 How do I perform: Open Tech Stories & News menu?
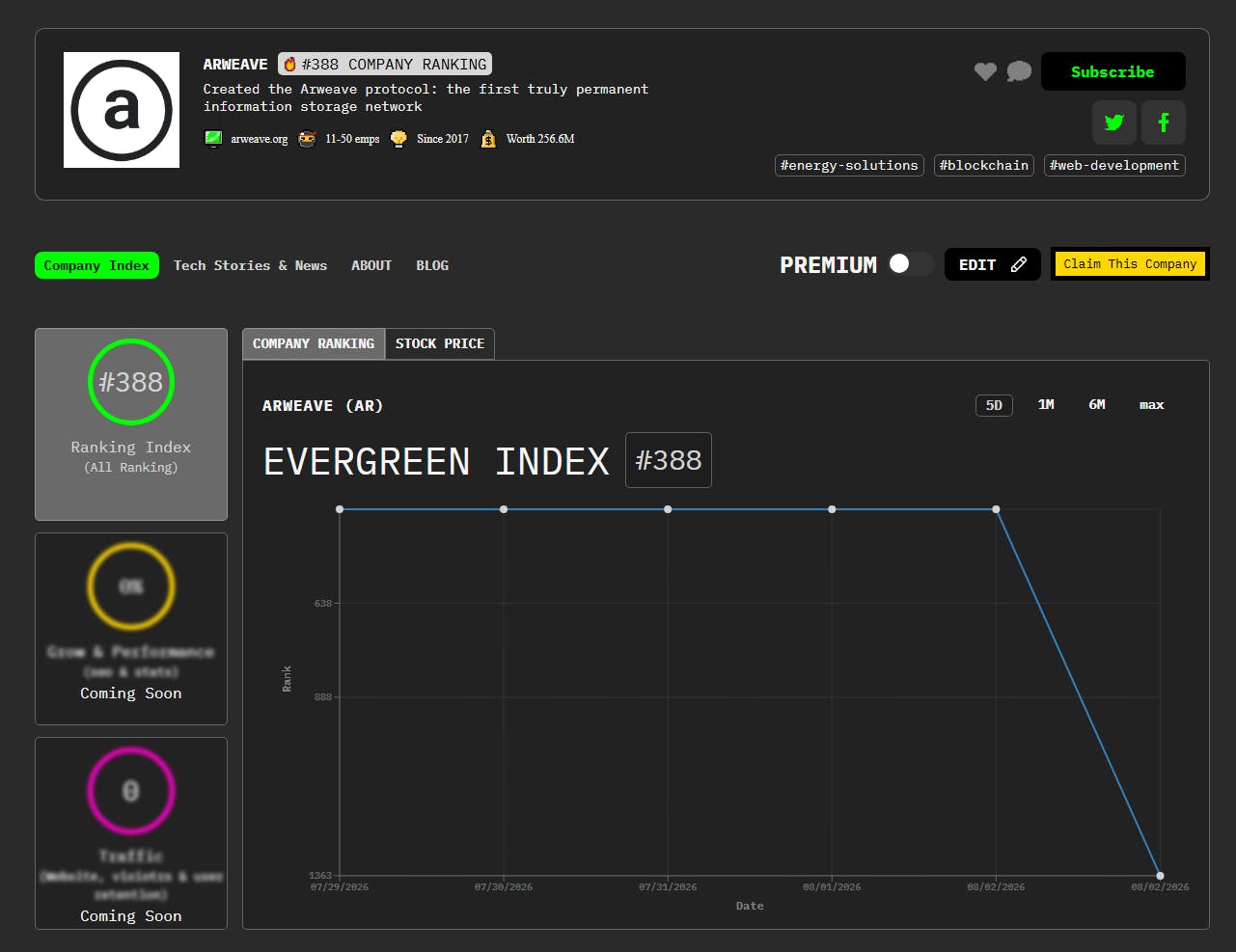pyautogui.click(x=250, y=265)
